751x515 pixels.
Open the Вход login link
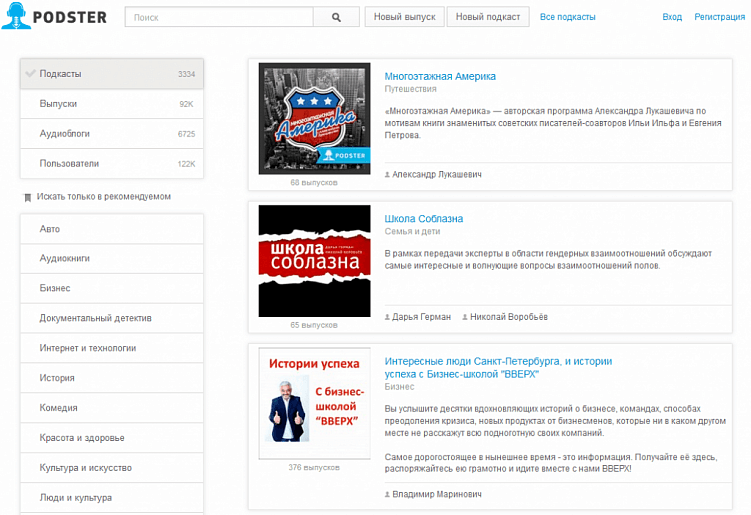click(672, 17)
